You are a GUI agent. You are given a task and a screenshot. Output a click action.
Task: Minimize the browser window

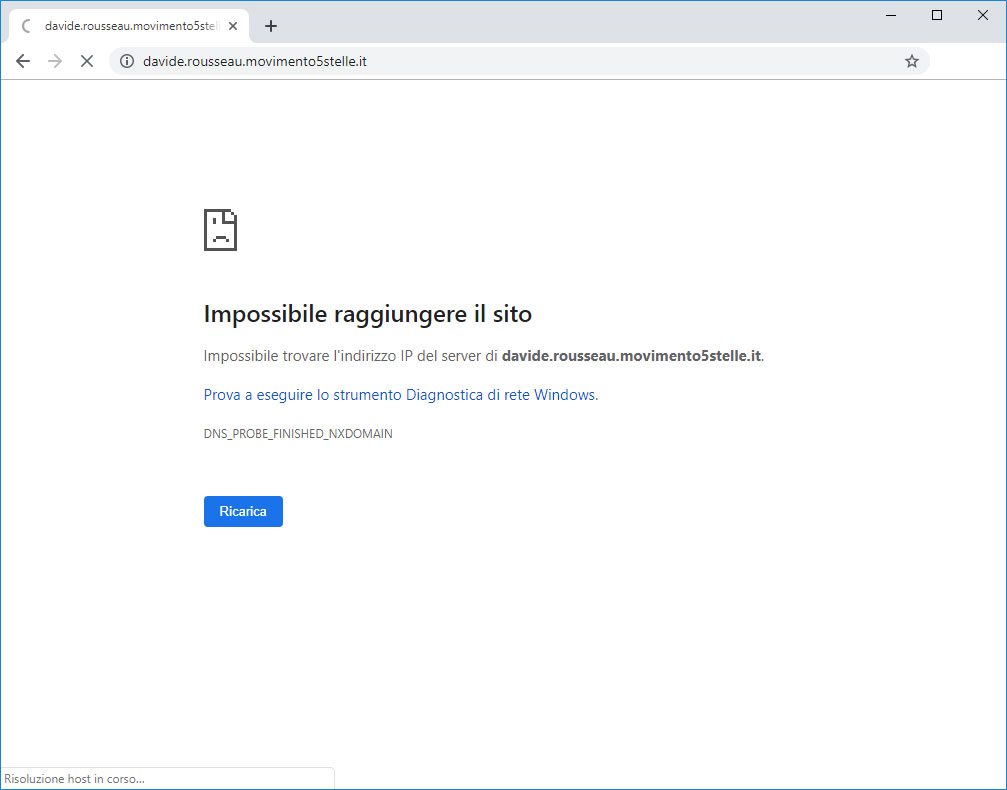(x=891, y=15)
